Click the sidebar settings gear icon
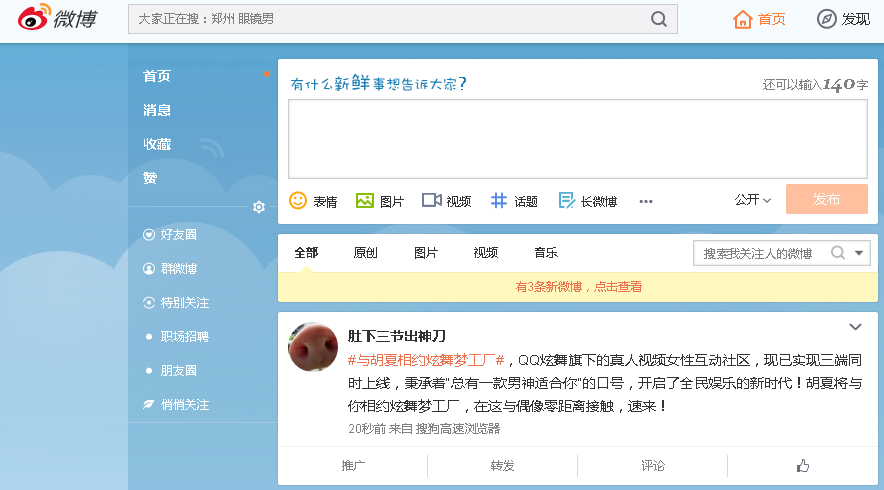Viewport: 884px width, 490px height. coord(259,207)
